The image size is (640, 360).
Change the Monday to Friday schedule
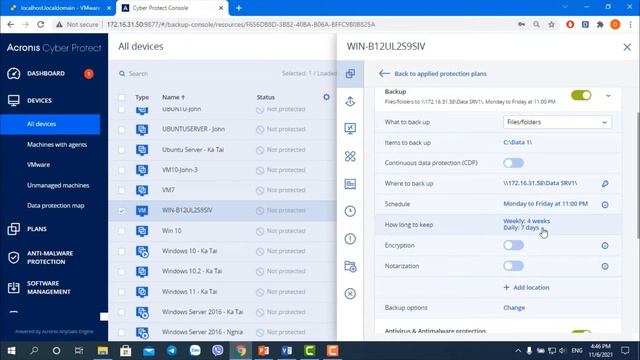coord(545,204)
